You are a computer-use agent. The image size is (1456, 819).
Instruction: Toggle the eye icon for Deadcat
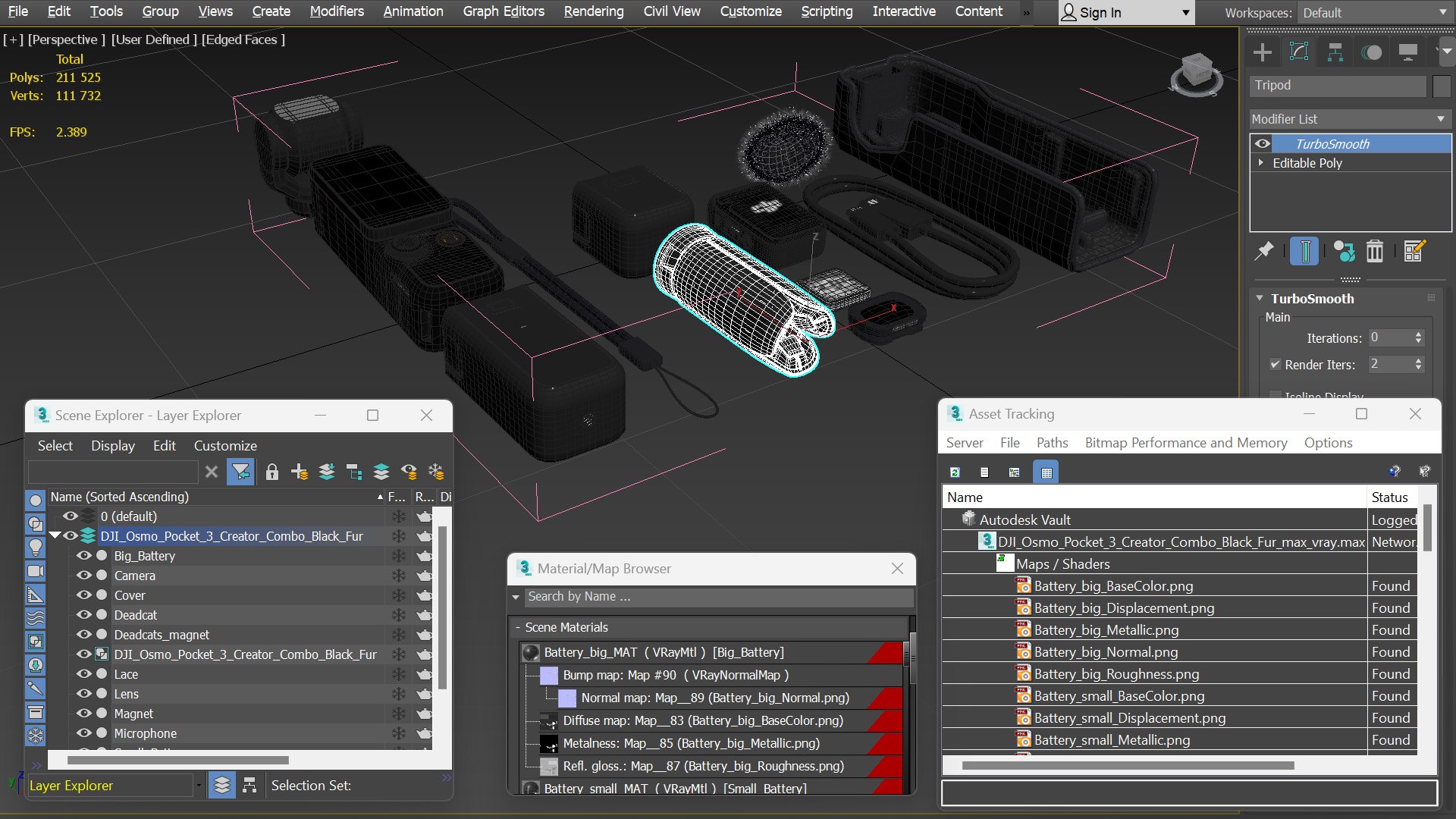pos(84,615)
